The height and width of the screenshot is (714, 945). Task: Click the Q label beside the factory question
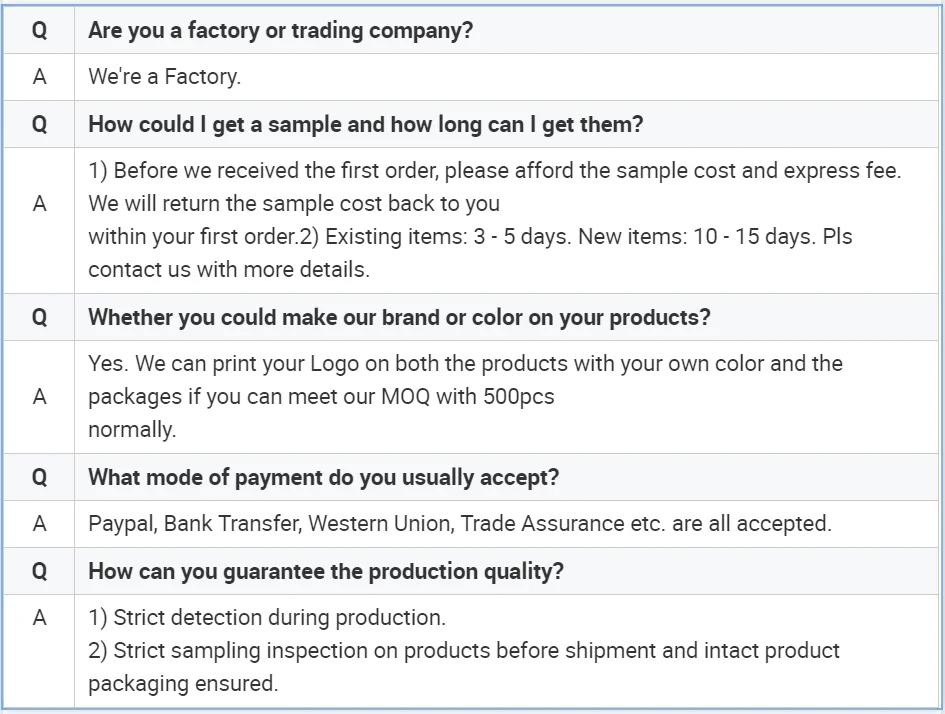pos(39,30)
